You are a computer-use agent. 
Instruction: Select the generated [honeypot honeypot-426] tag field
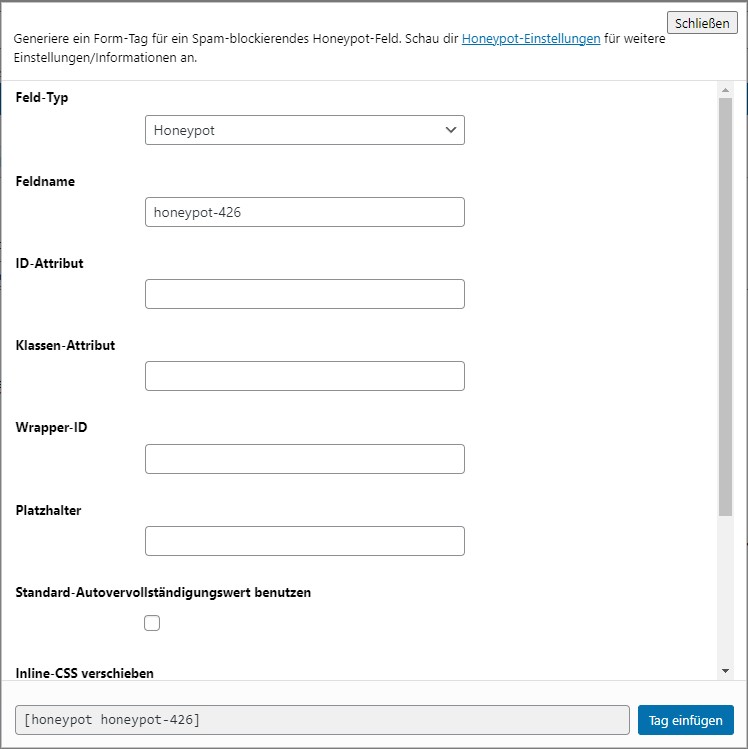coord(320,720)
